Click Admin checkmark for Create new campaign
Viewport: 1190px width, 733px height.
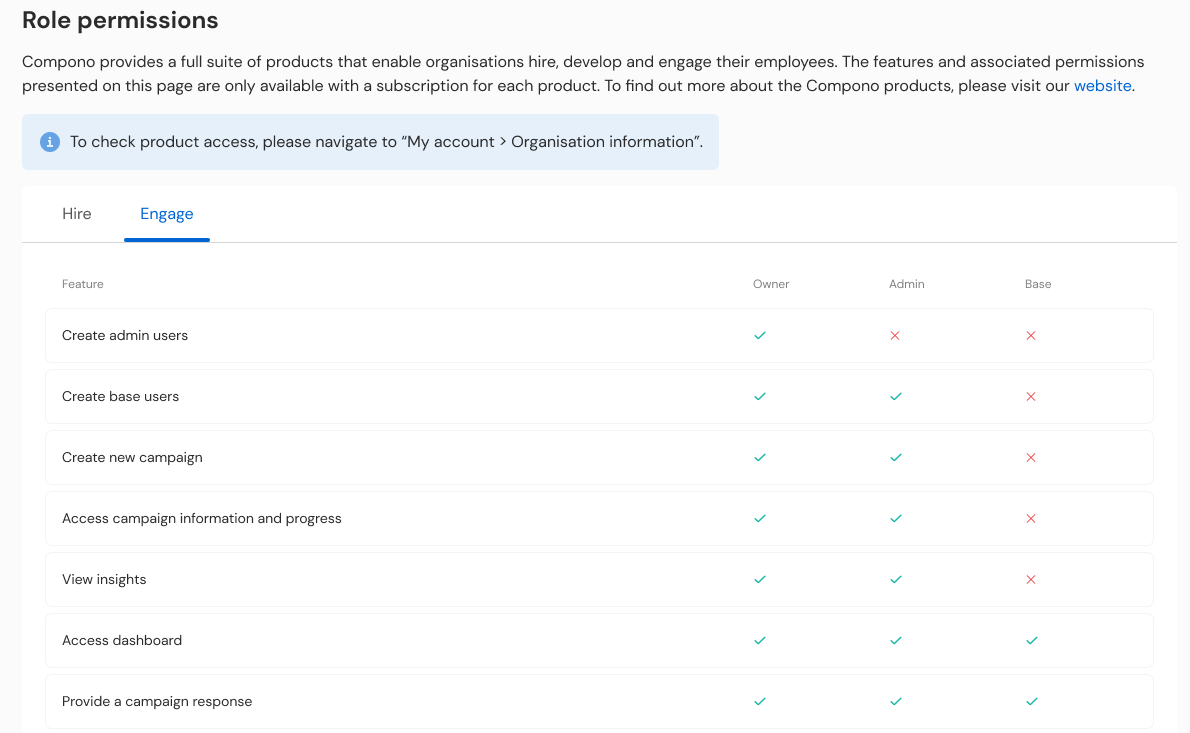point(896,458)
